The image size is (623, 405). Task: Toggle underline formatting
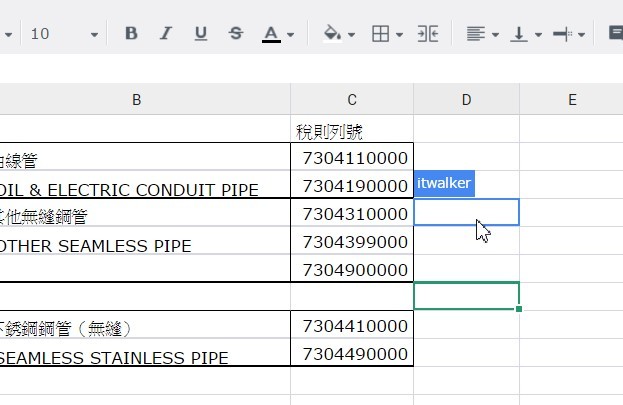(201, 33)
